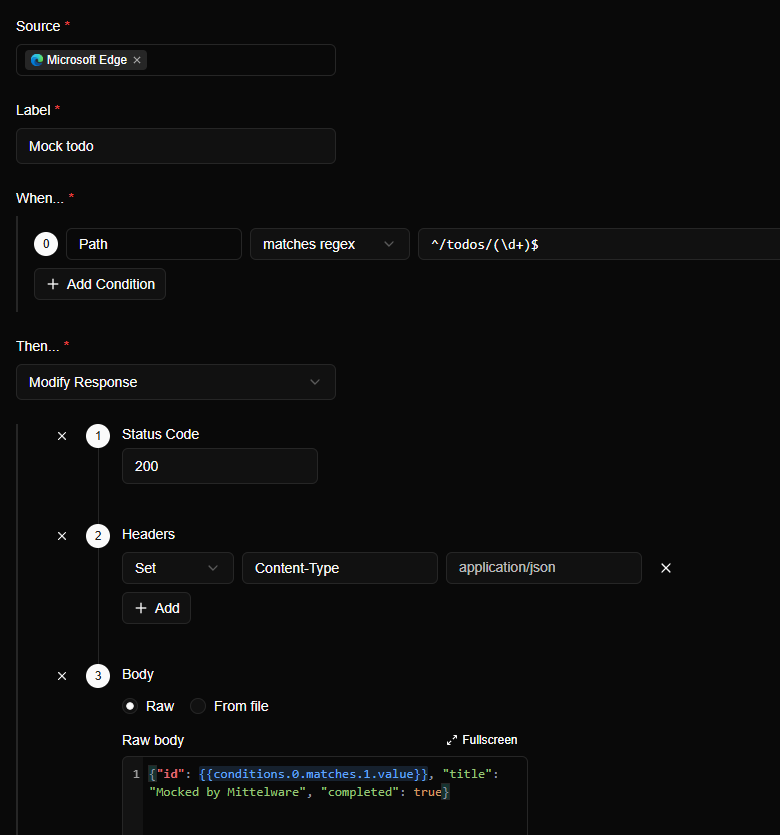Open the matches regex operator dropdown
Screen dimensions: 780x835
330,244
